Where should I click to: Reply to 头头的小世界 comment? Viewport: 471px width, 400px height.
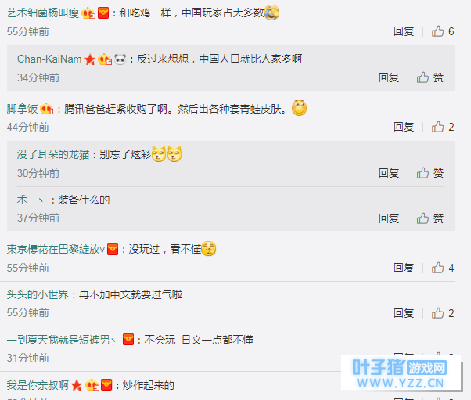[404, 313]
